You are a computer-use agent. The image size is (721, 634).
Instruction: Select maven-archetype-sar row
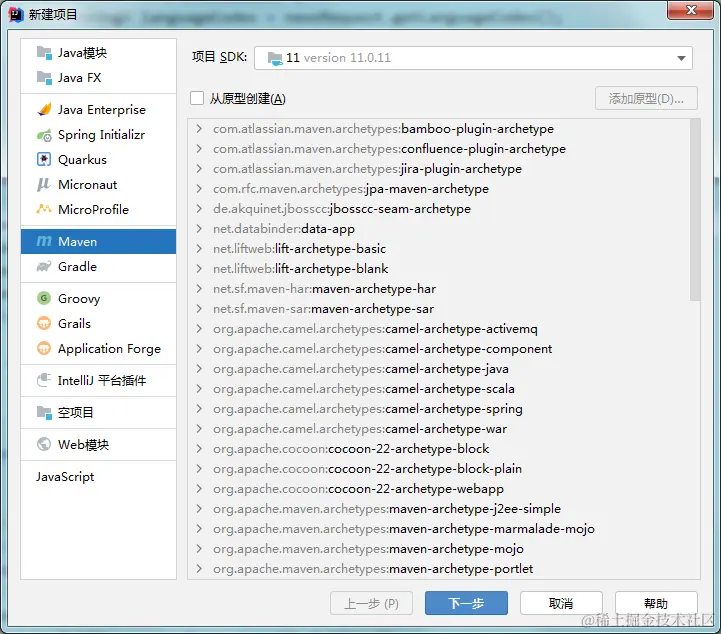439,308
